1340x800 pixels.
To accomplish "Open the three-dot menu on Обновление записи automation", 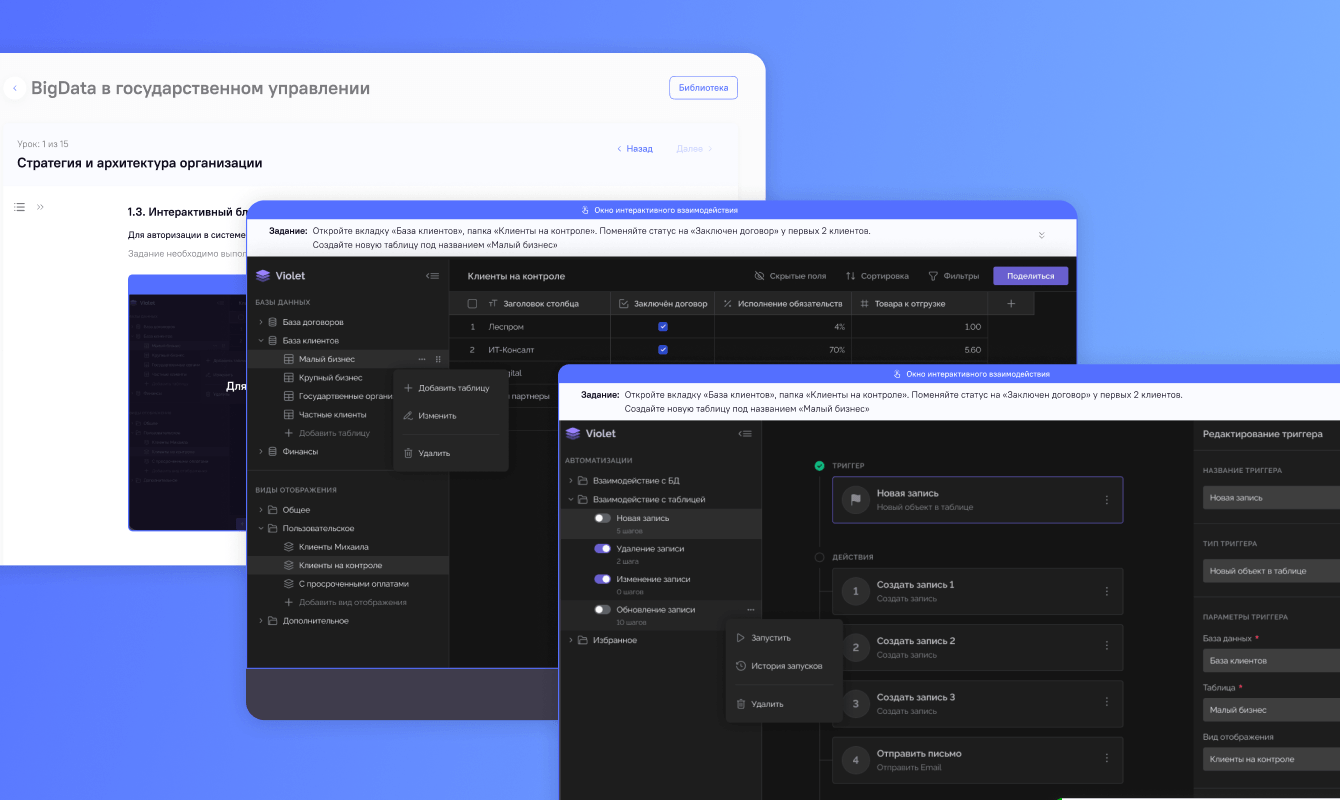I will click(750, 610).
